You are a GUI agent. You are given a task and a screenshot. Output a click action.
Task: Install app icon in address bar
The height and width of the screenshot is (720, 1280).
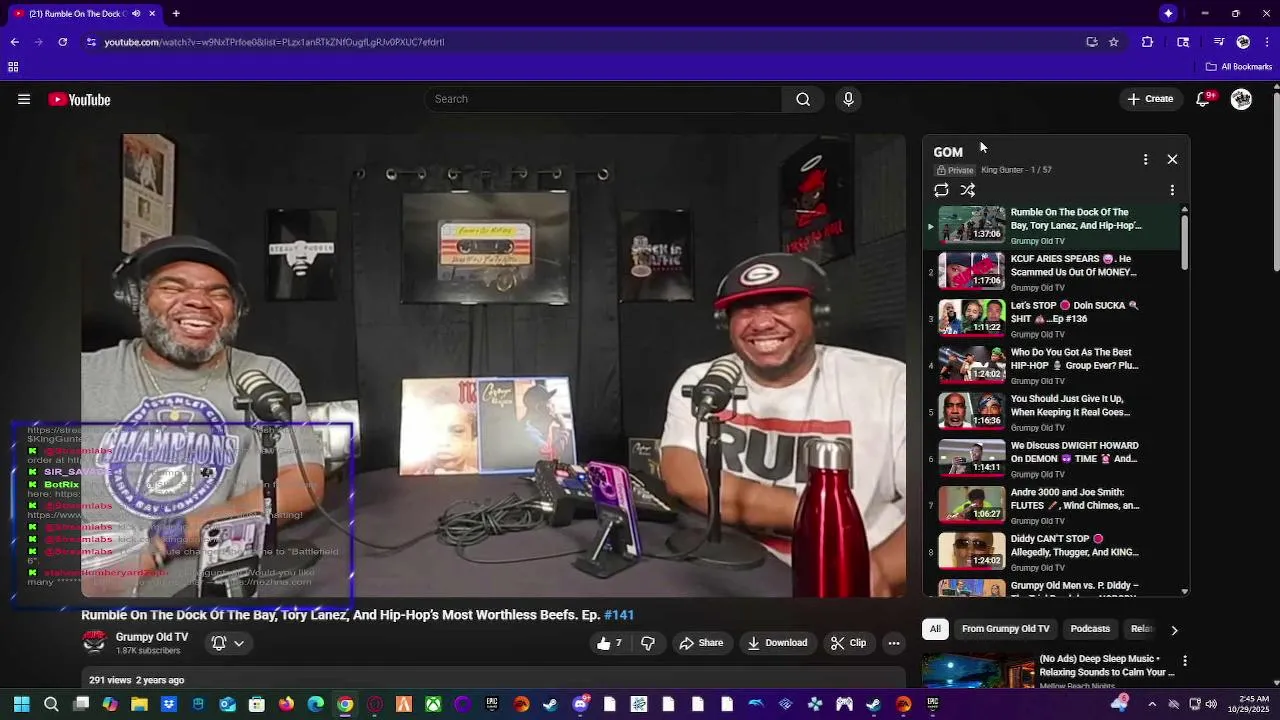1092,42
